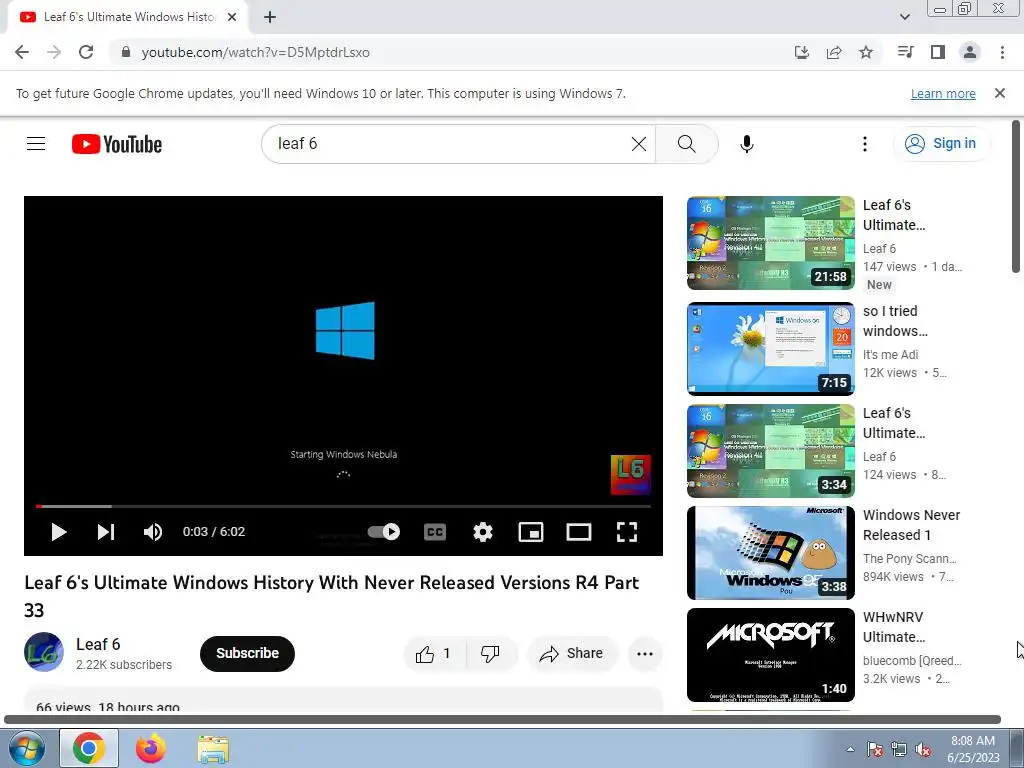The height and width of the screenshot is (768, 1024).
Task: Play the video
Action: 59,532
